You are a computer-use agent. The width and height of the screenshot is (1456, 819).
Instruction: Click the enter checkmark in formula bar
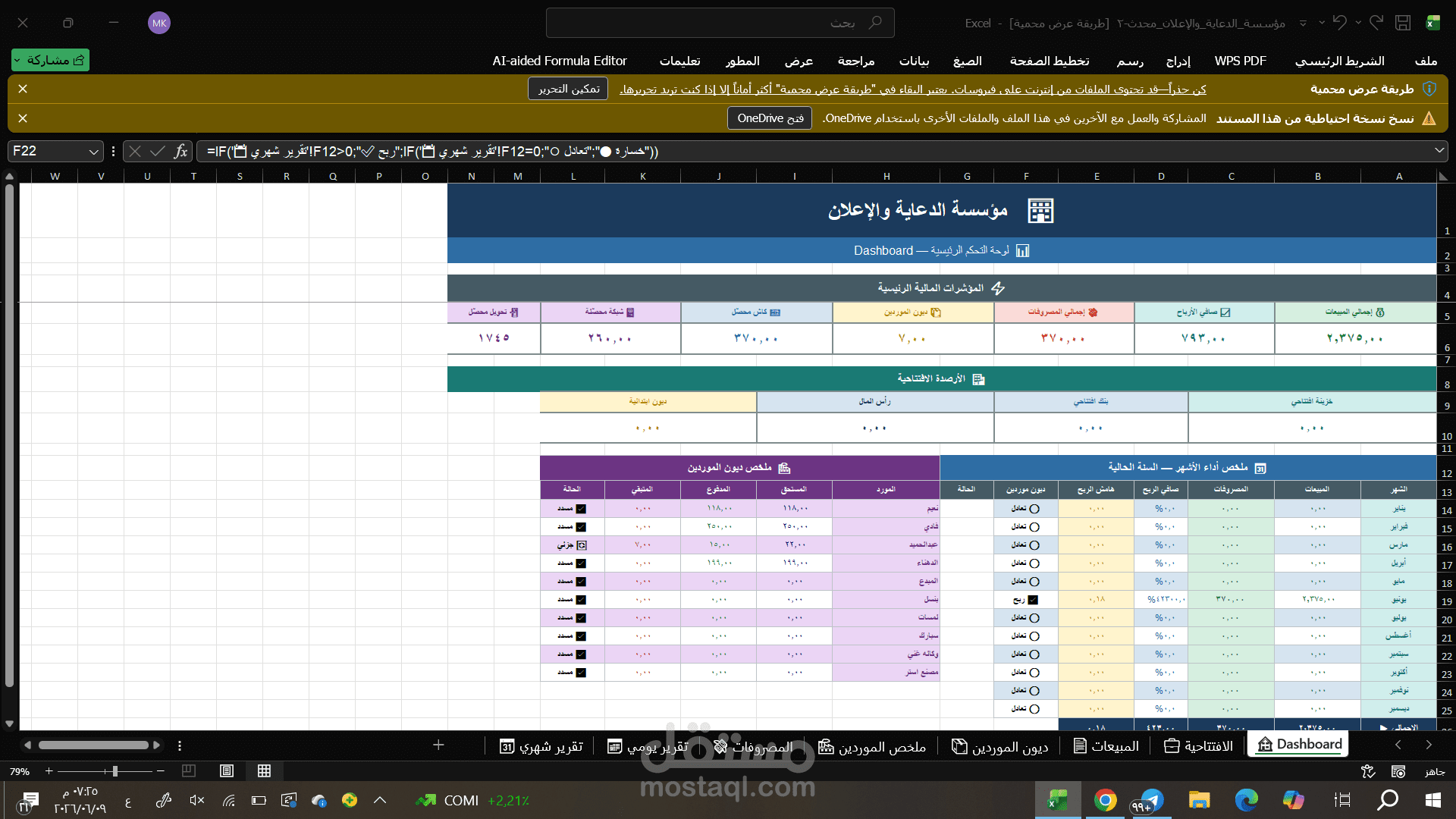click(158, 151)
